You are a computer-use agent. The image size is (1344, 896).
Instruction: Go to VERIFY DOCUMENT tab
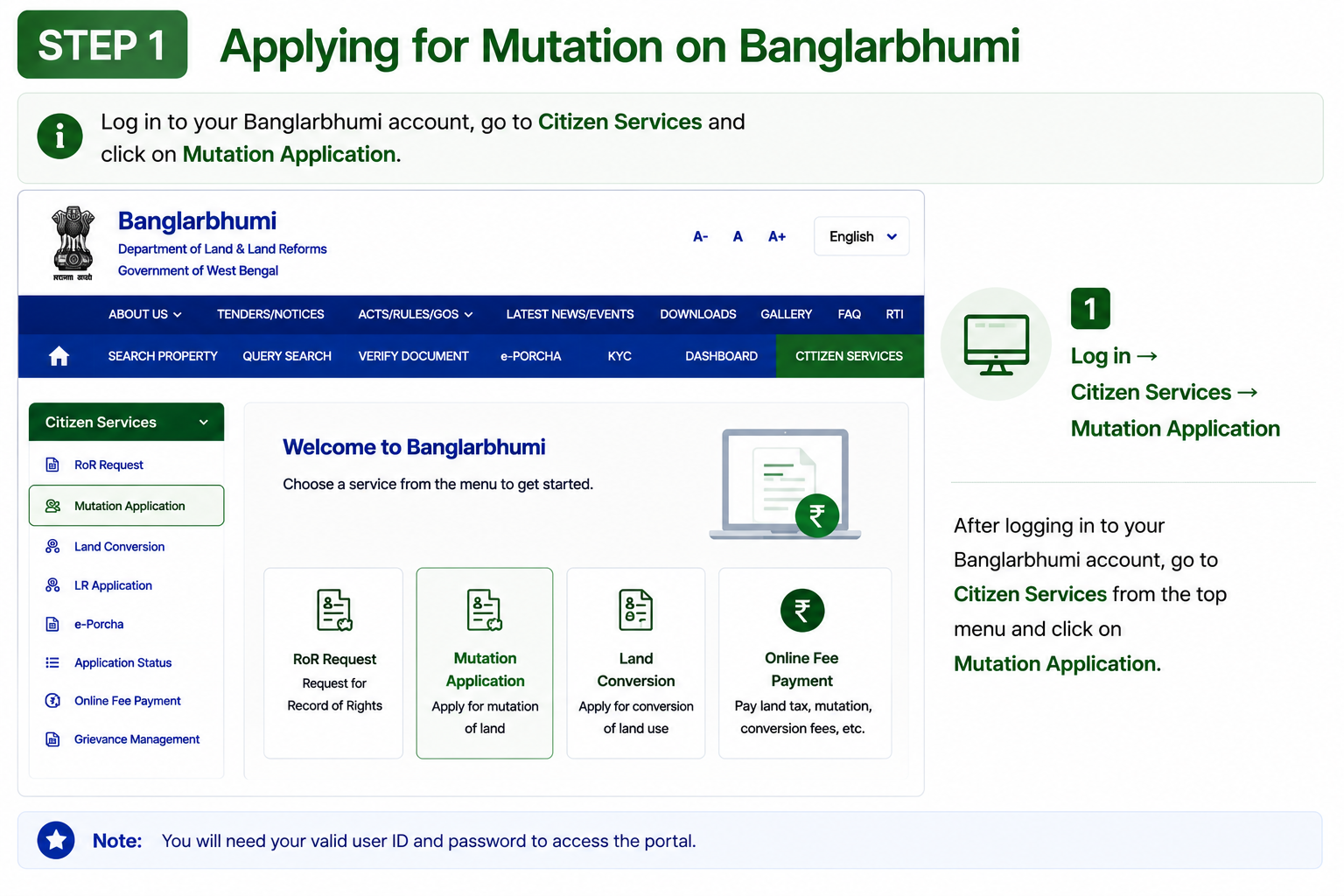coord(413,356)
